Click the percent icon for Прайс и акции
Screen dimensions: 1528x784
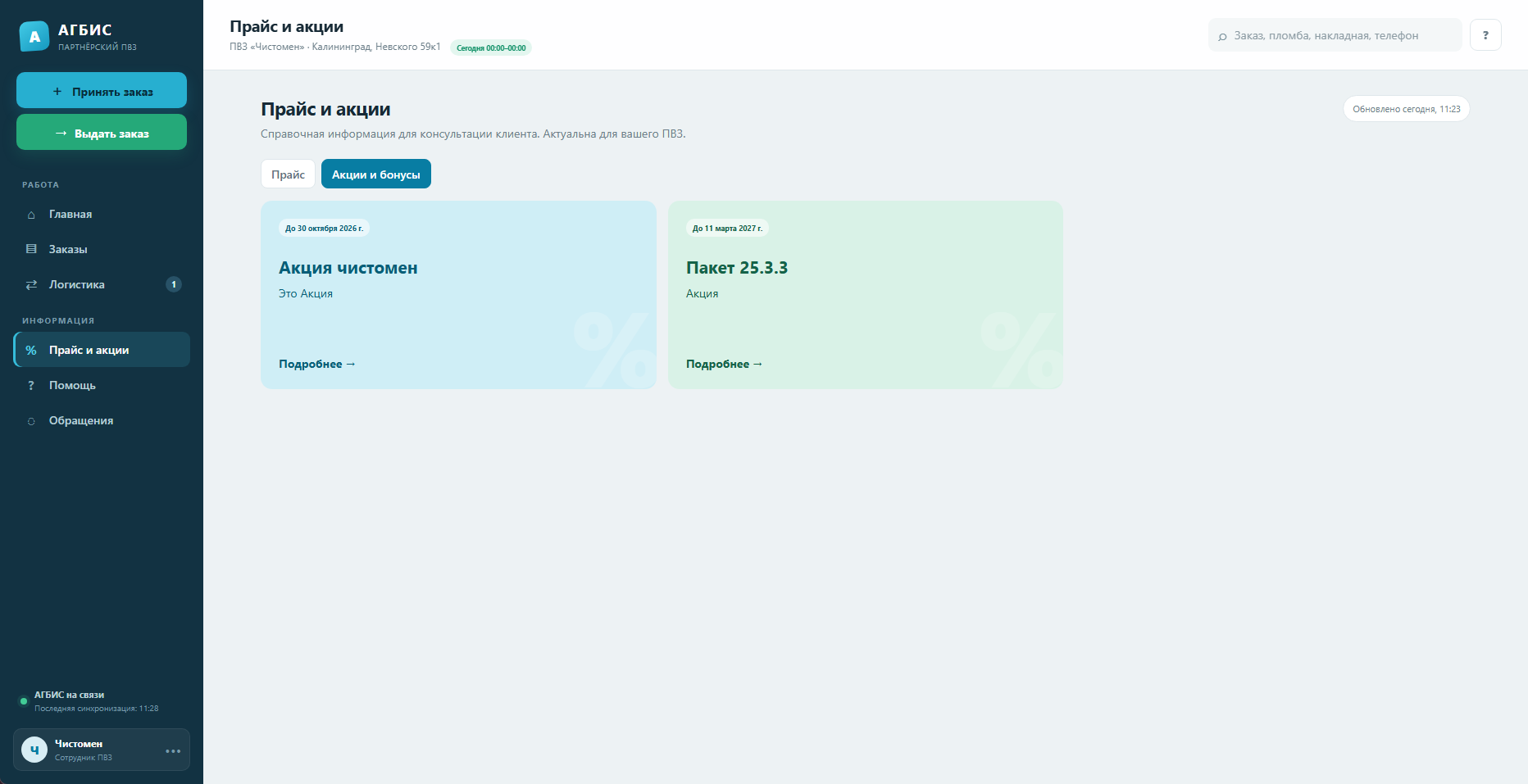31,350
